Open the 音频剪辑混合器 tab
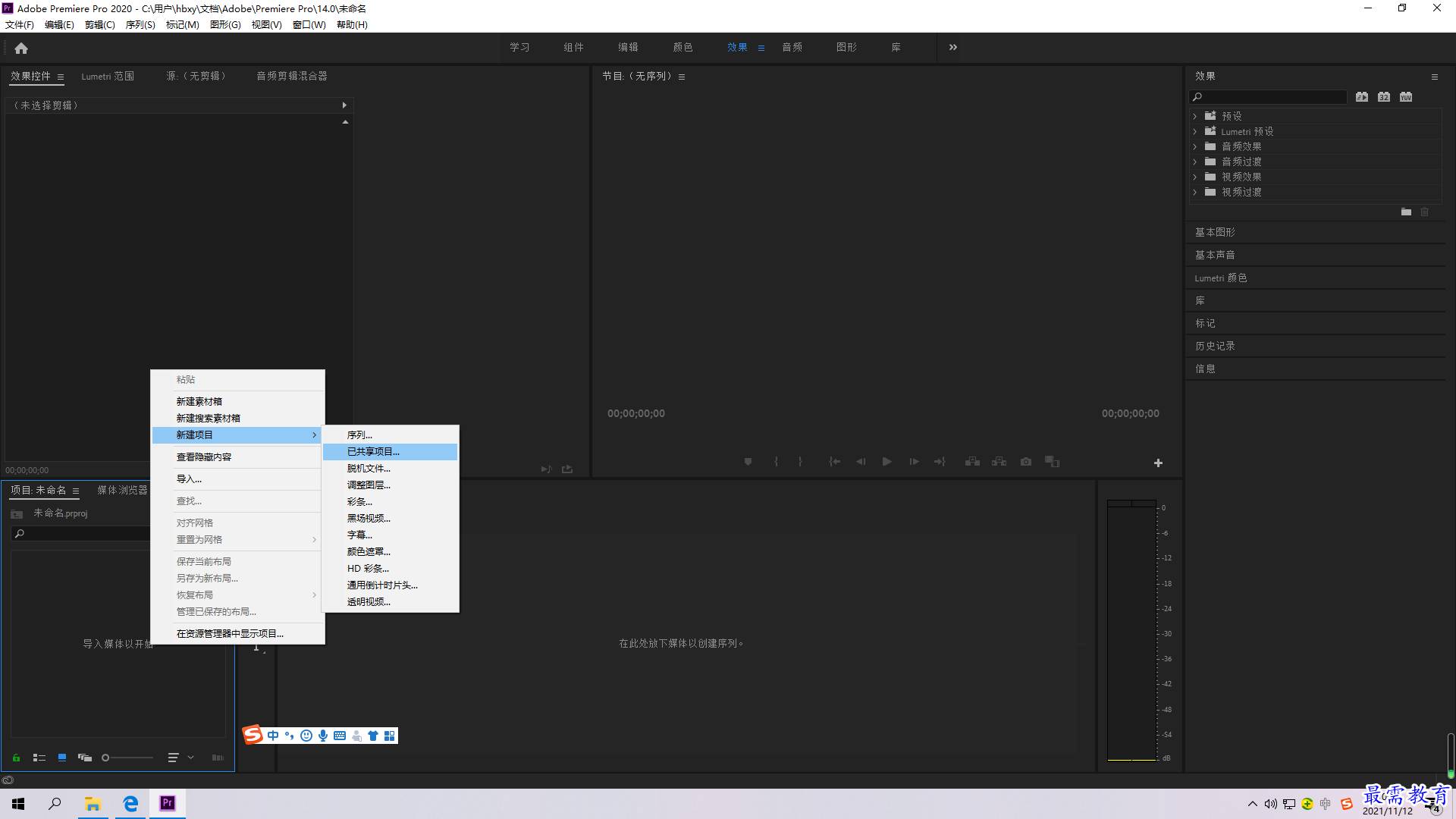This screenshot has width=1456, height=819. click(x=292, y=76)
